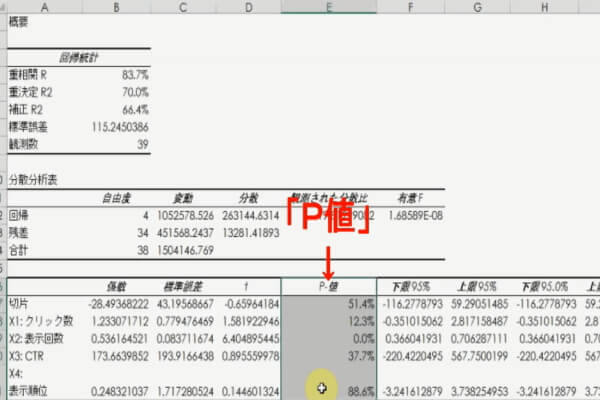Select column B header
This screenshot has width=600, height=400.
(x=118, y=6)
